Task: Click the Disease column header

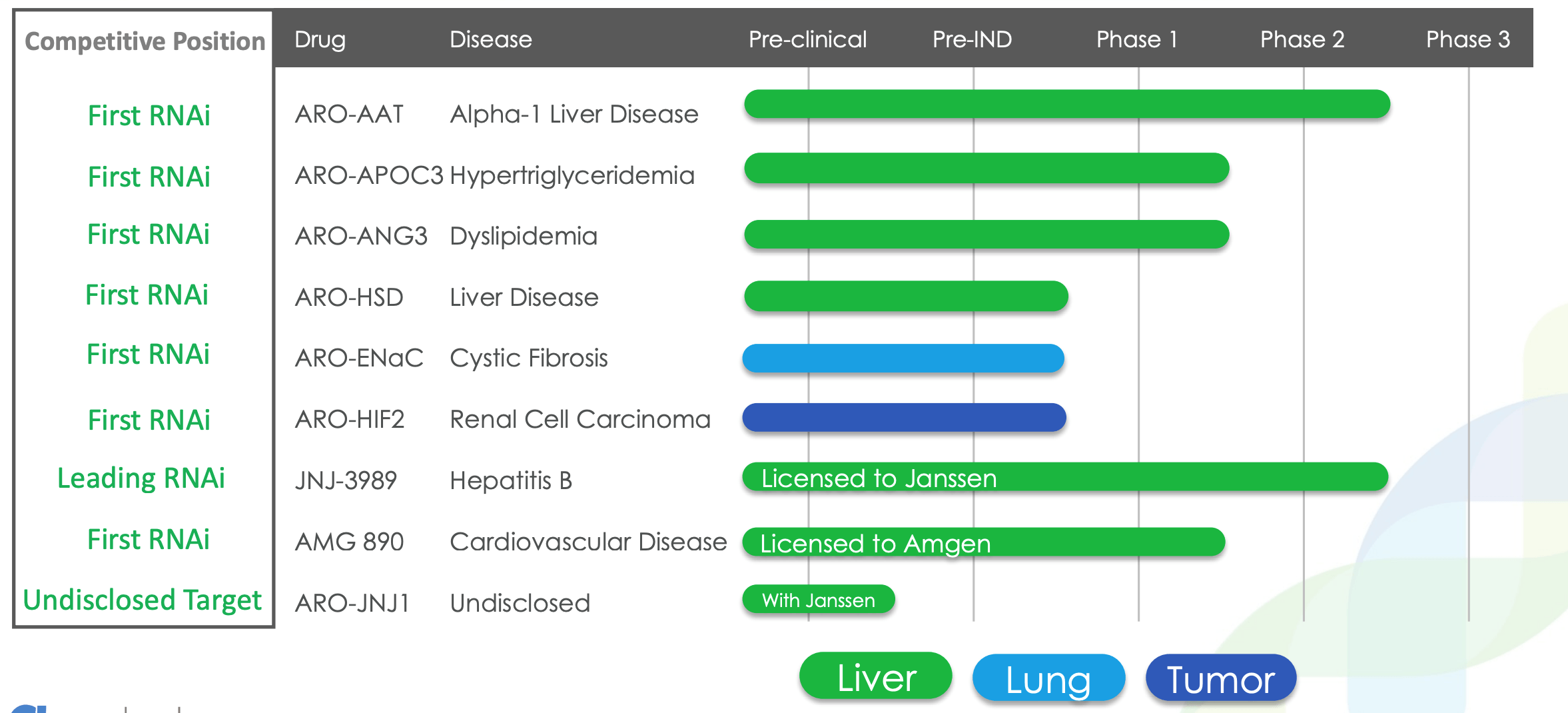Action: 490,39
